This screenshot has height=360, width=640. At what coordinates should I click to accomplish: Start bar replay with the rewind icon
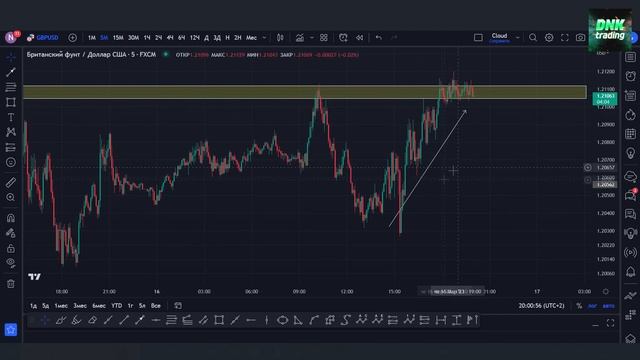coord(359,38)
